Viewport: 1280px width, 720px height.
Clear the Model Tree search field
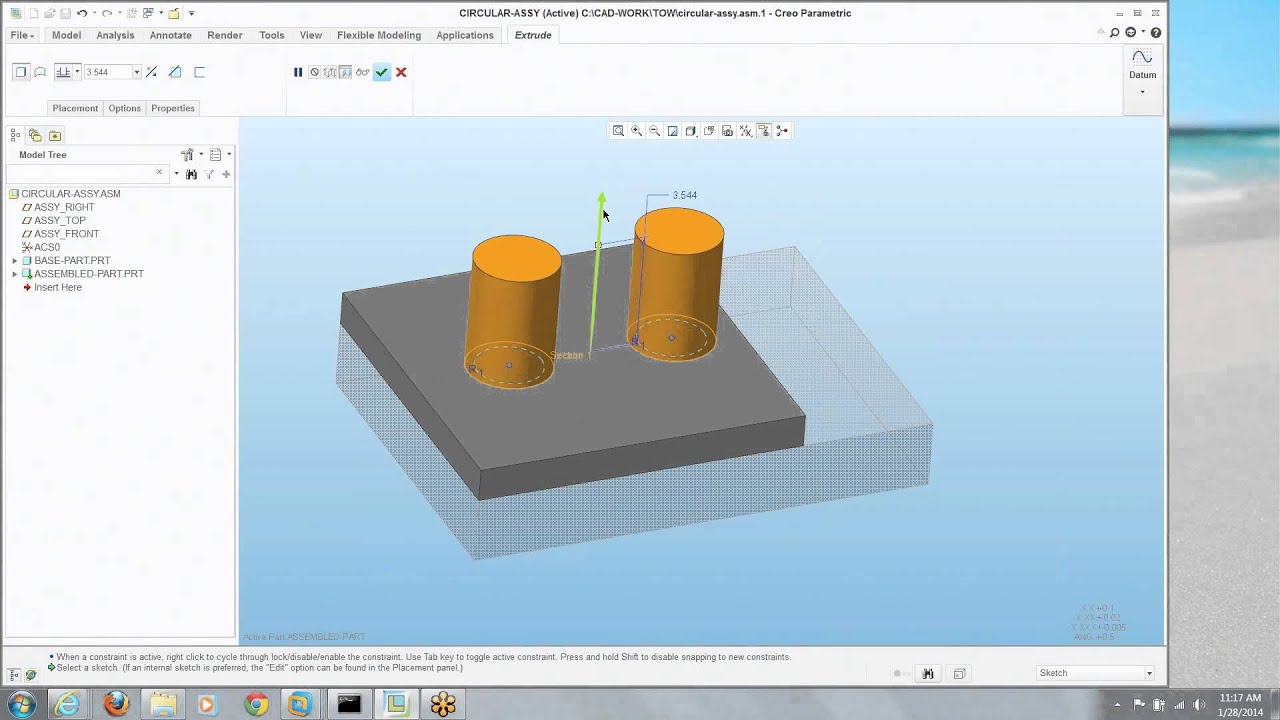point(159,173)
